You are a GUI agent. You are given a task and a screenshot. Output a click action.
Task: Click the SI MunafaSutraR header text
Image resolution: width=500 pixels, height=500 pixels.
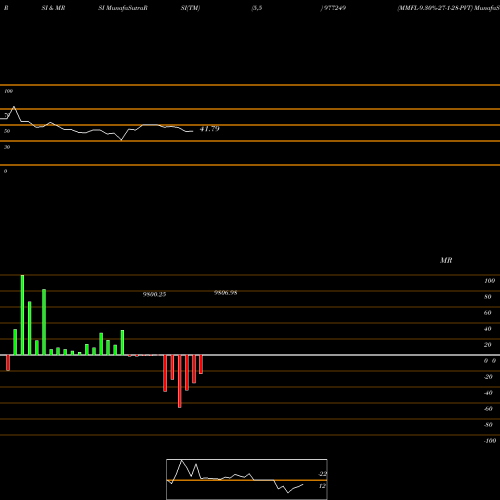coord(123,8)
